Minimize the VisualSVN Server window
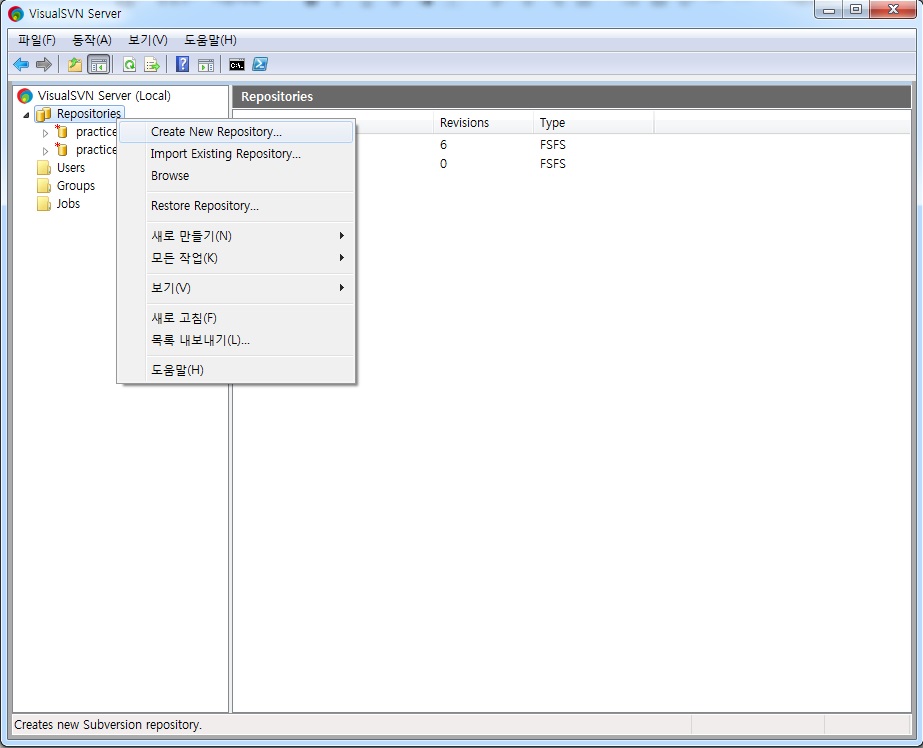 [829, 9]
